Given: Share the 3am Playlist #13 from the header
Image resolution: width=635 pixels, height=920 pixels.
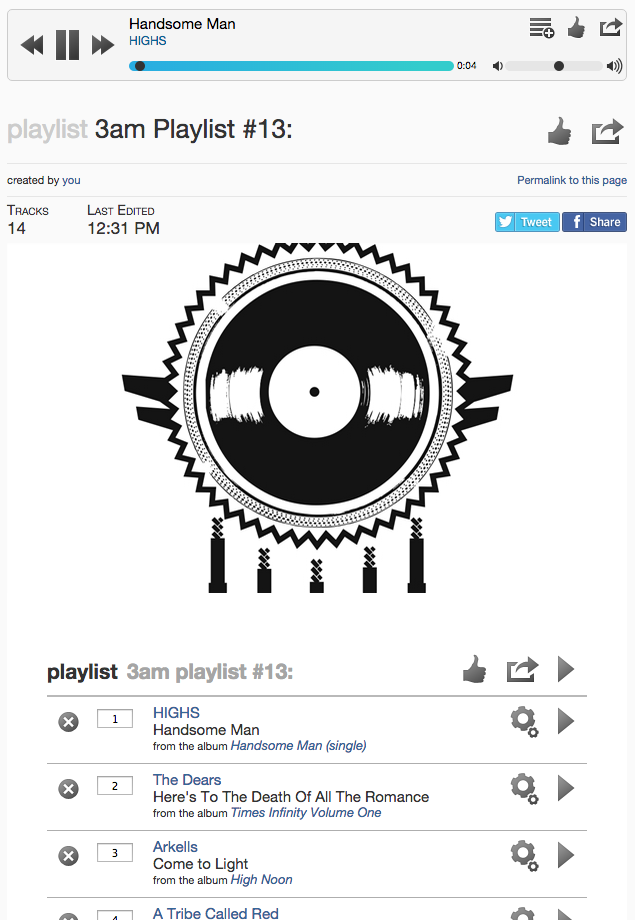Looking at the screenshot, I should coord(607,131).
